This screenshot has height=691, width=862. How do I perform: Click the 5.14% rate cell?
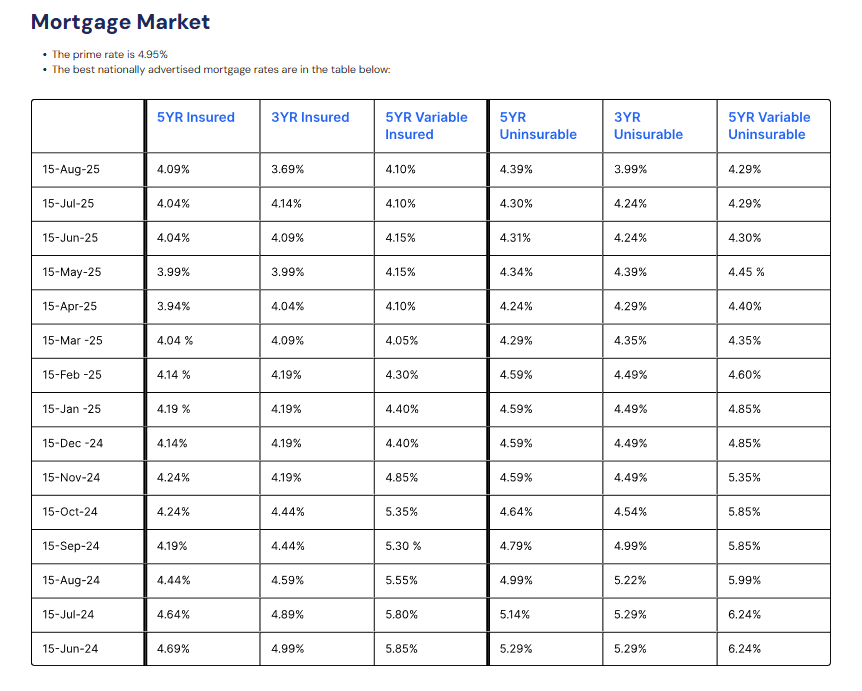click(515, 614)
